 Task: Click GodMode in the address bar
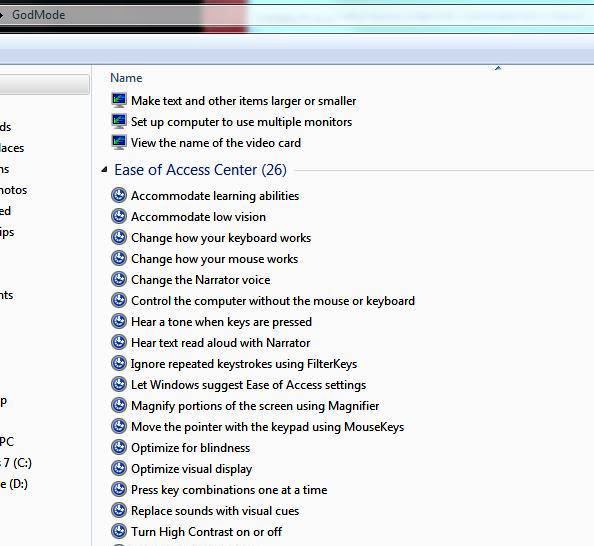point(39,15)
